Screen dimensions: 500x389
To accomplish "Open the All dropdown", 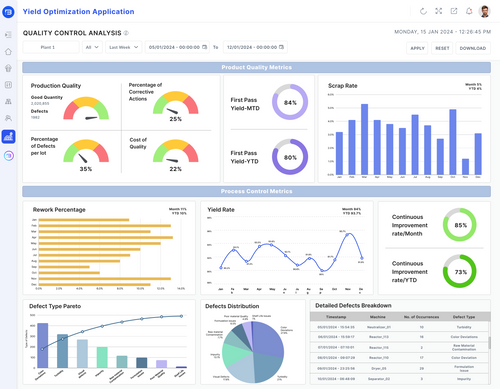I will click(x=92, y=47).
